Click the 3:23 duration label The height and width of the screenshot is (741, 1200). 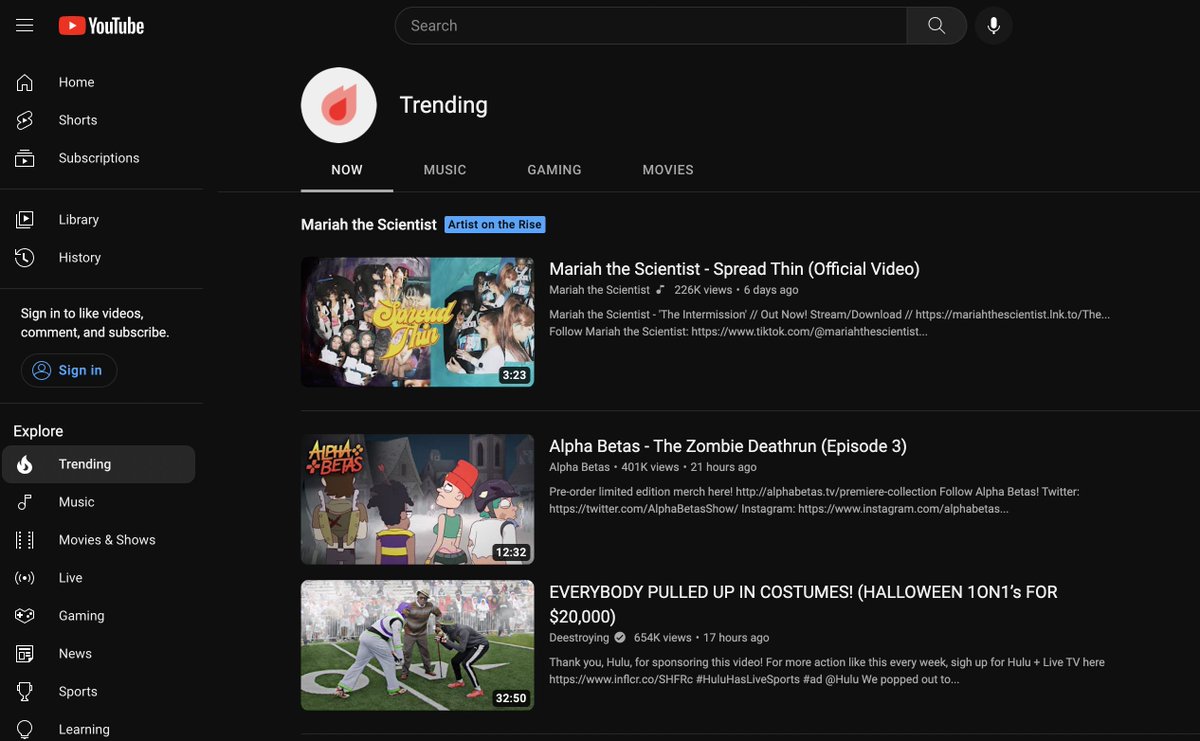(514, 375)
